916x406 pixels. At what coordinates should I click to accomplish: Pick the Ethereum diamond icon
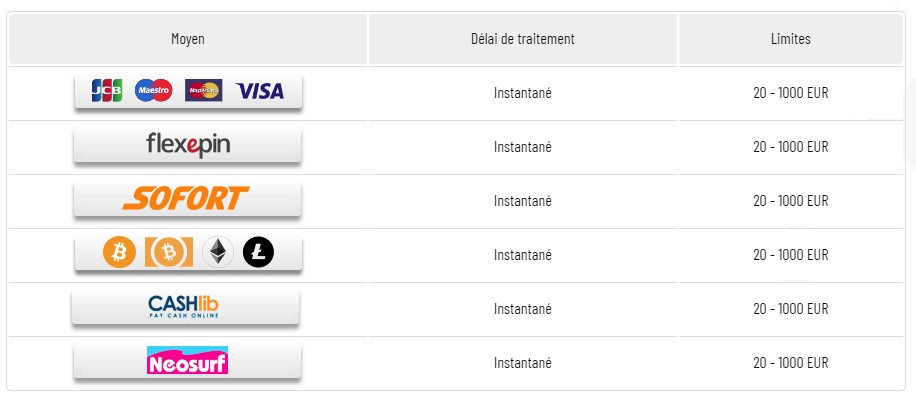point(217,253)
